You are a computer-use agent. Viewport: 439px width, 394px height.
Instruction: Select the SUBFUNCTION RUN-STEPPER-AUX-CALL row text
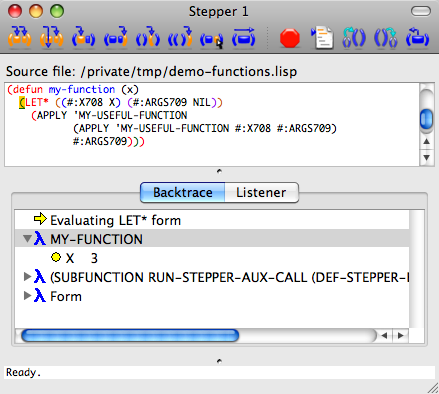coord(230,277)
